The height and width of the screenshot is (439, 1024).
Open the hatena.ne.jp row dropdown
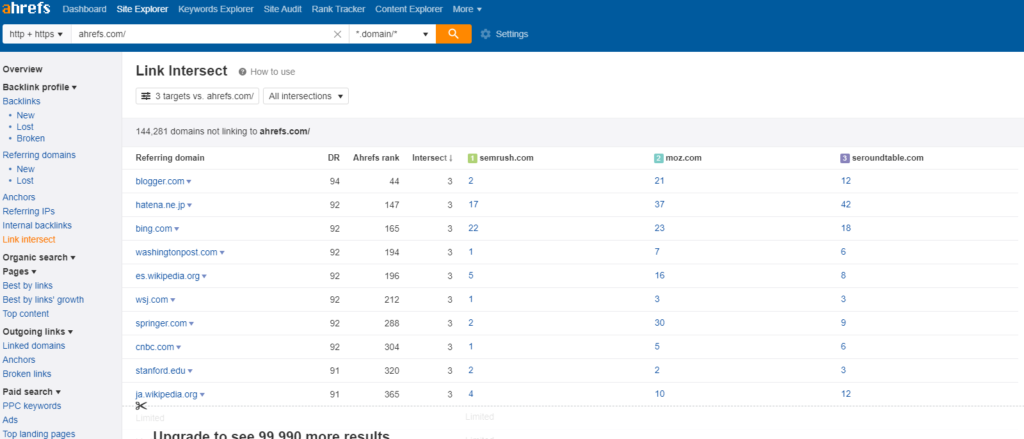[189, 205]
